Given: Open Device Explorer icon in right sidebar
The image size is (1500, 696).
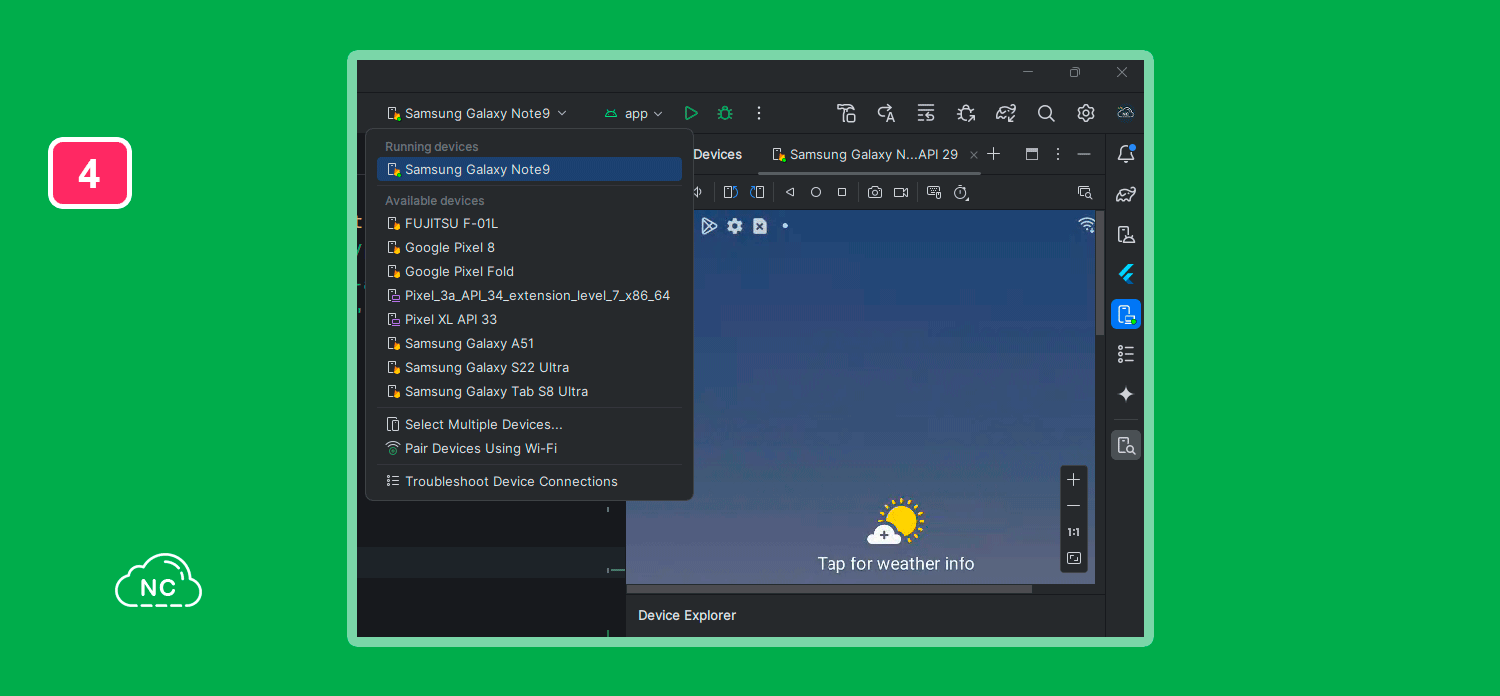Looking at the screenshot, I should pyautogui.click(x=1126, y=445).
